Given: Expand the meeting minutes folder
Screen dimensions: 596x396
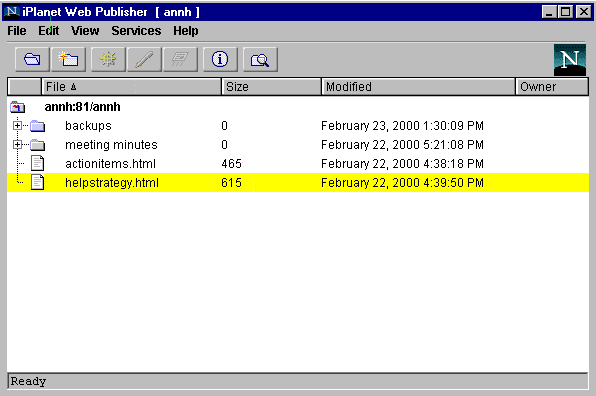Looking at the screenshot, I should (x=17, y=144).
